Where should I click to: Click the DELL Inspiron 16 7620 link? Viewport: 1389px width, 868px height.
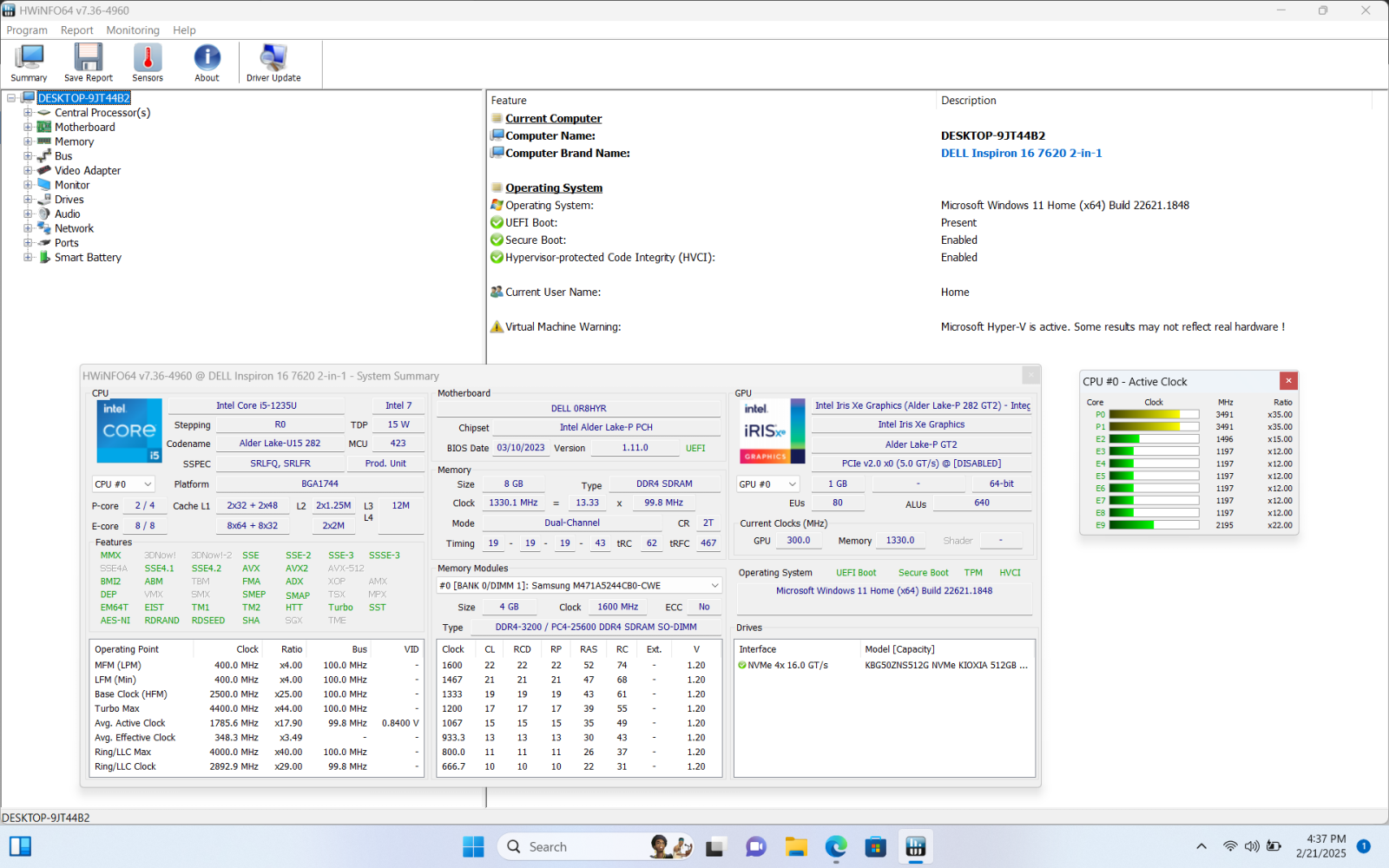[1021, 154]
